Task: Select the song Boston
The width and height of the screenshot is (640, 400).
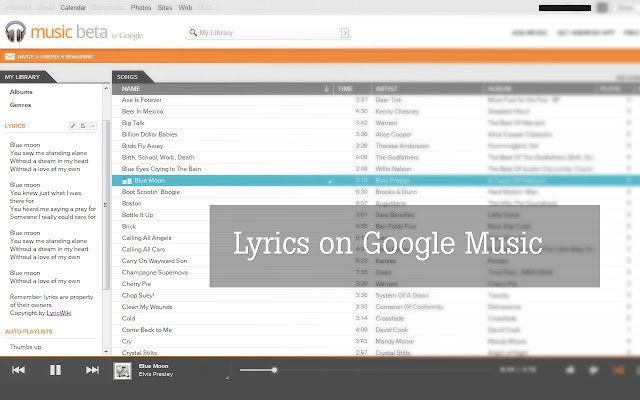Action: pos(131,203)
